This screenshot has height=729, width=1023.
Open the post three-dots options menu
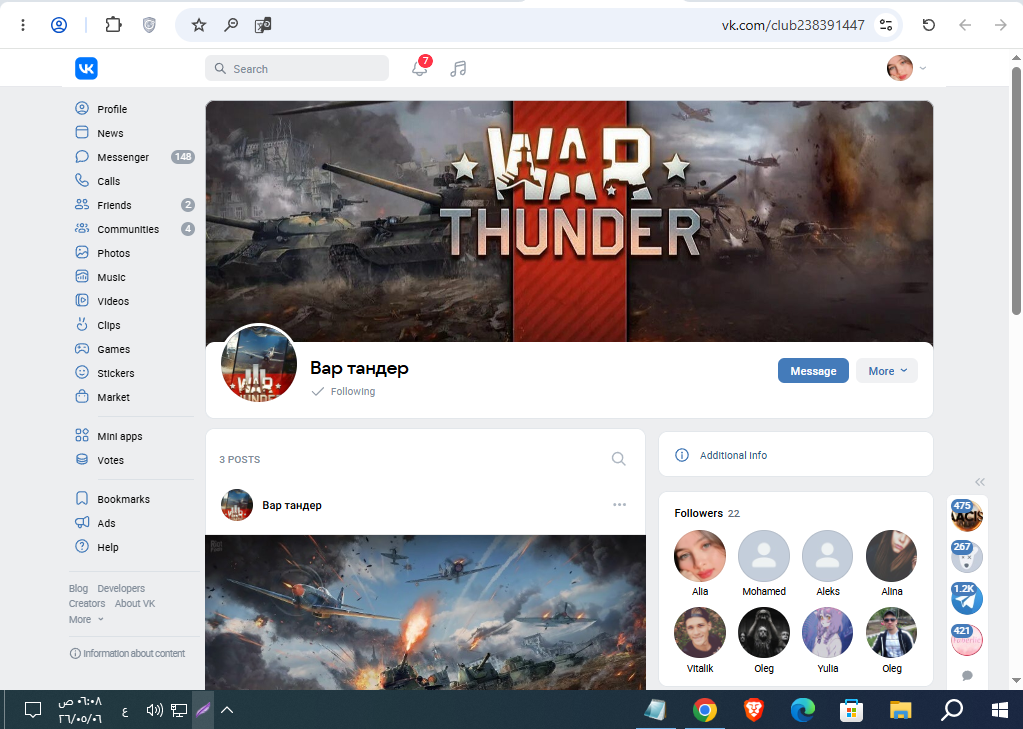[x=619, y=504]
